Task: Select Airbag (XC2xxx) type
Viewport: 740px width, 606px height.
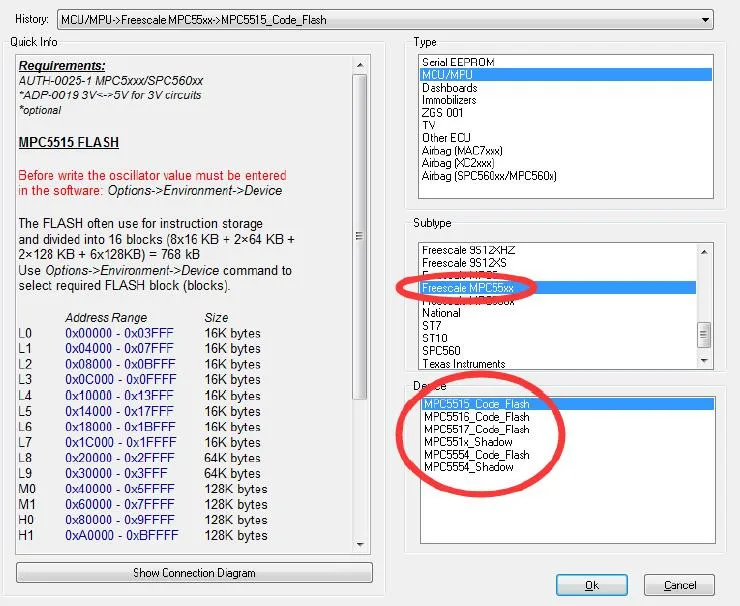Action: [458, 163]
